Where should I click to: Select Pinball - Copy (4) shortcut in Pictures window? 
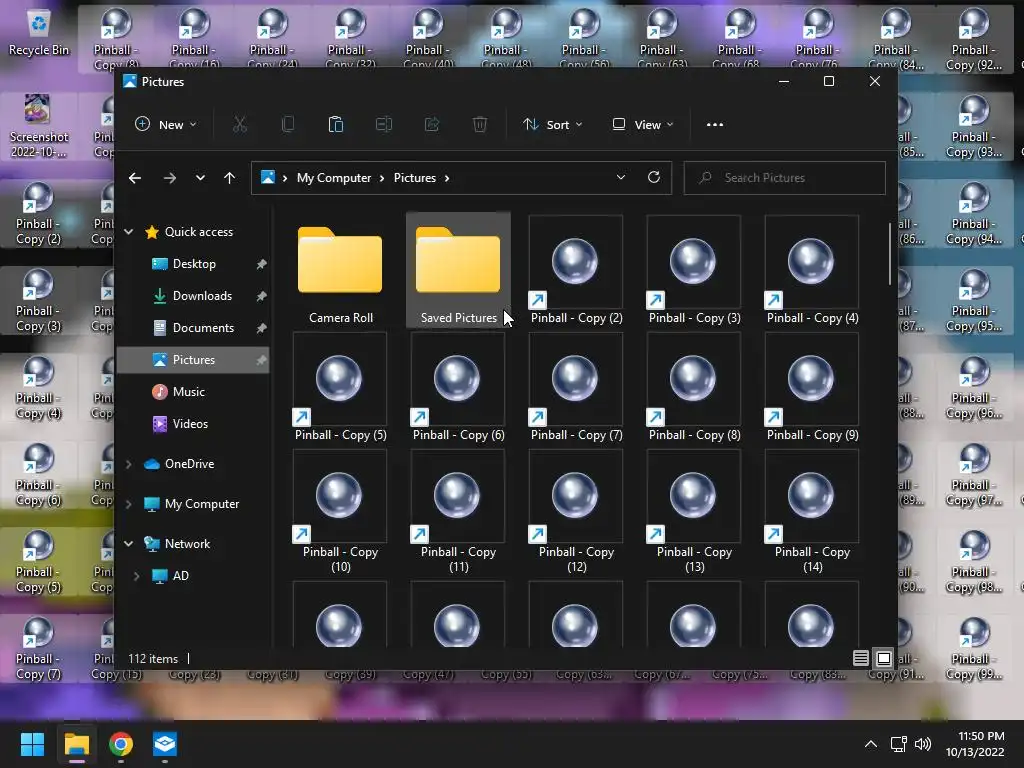point(812,270)
